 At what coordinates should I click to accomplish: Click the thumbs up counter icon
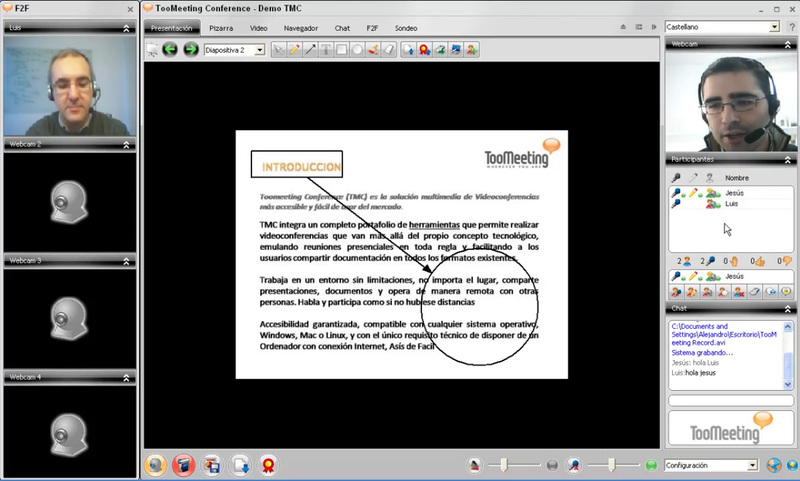tap(760, 261)
